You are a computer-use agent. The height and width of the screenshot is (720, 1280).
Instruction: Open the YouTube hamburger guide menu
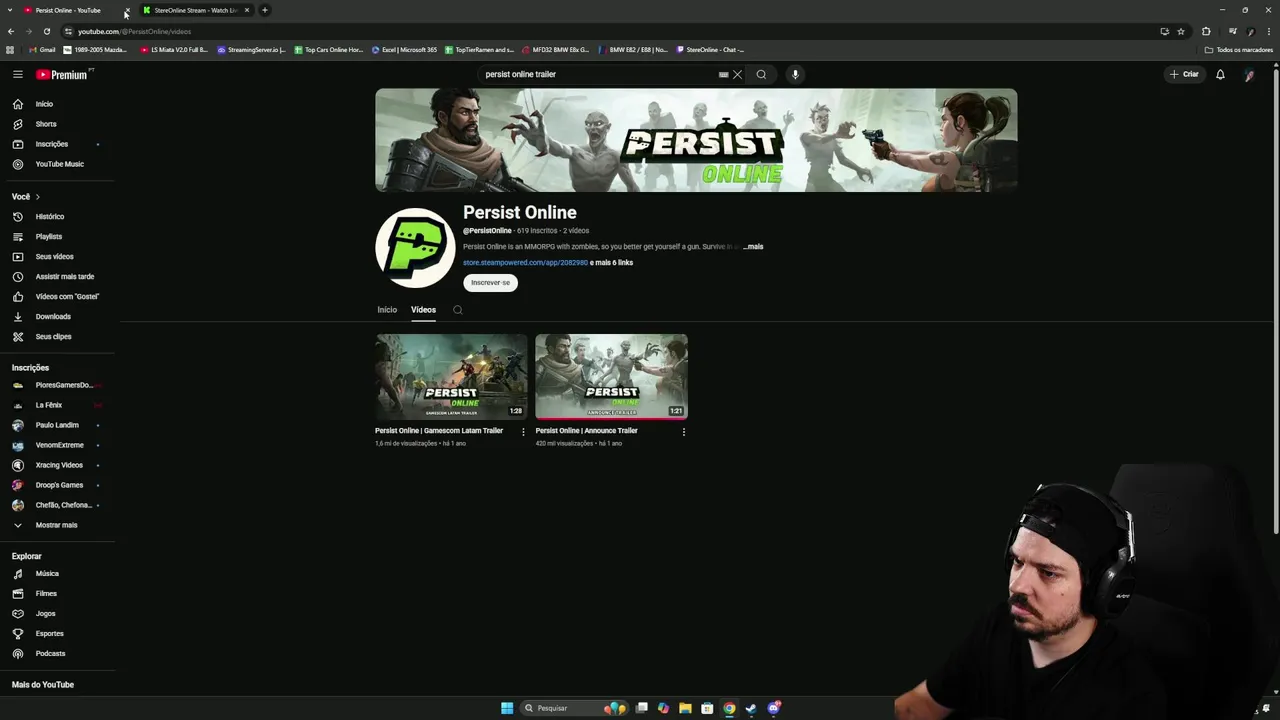[x=18, y=74]
